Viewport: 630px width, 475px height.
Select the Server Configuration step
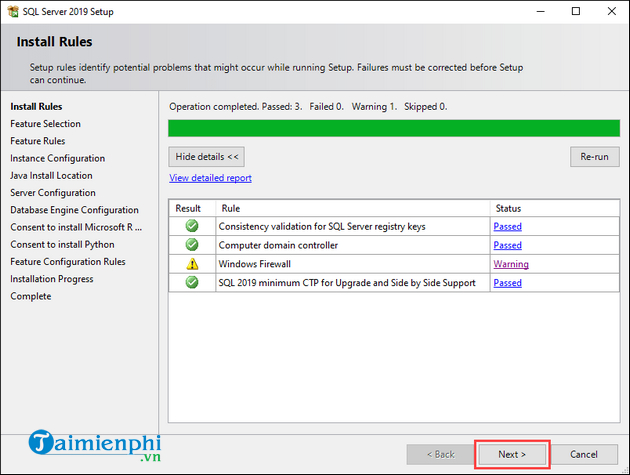tap(53, 193)
